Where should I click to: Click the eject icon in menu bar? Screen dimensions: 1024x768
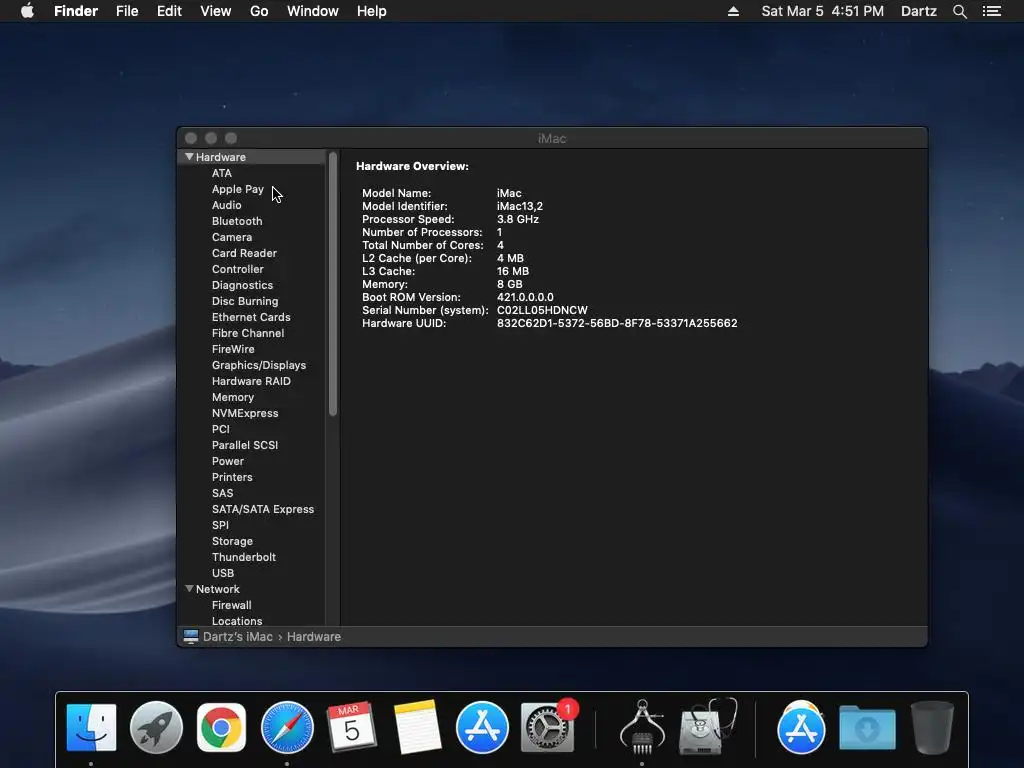click(x=733, y=11)
